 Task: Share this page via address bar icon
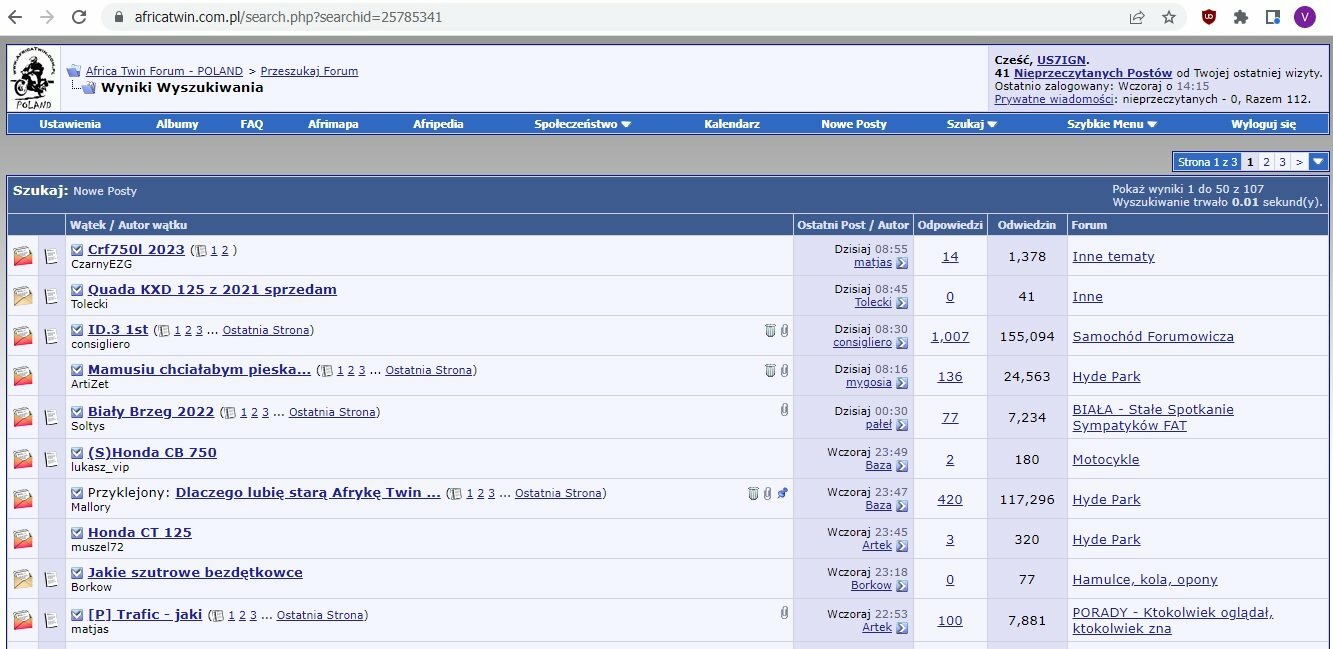click(x=1137, y=17)
